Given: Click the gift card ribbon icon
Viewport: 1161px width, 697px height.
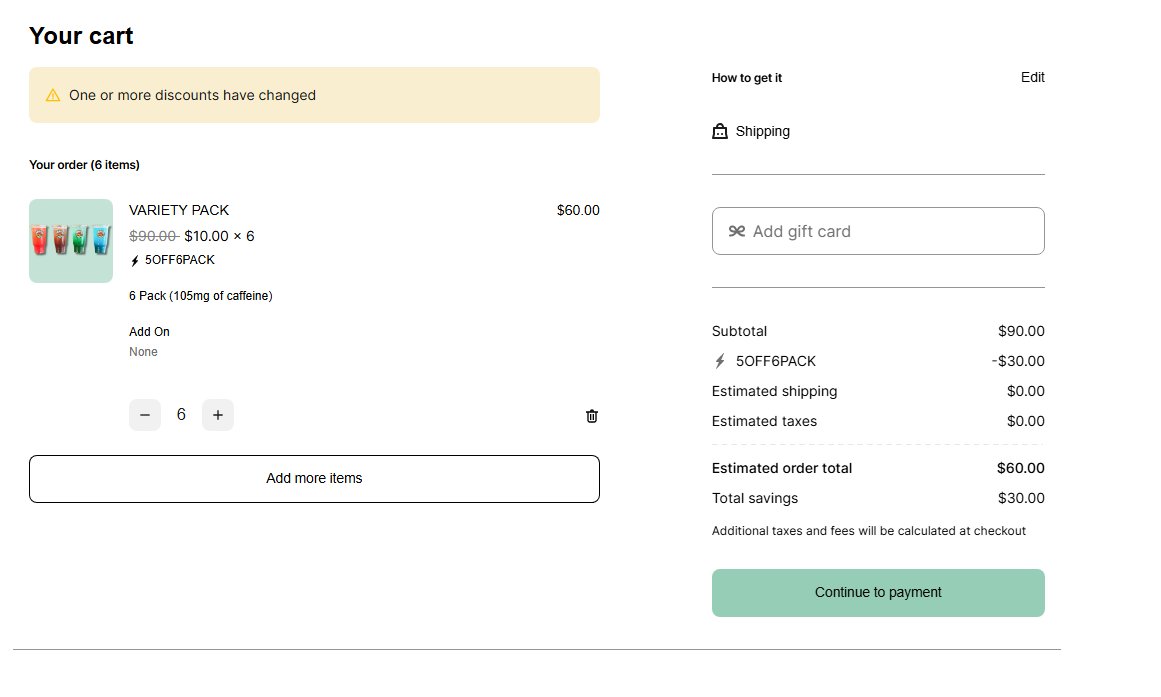Looking at the screenshot, I should tap(737, 231).
